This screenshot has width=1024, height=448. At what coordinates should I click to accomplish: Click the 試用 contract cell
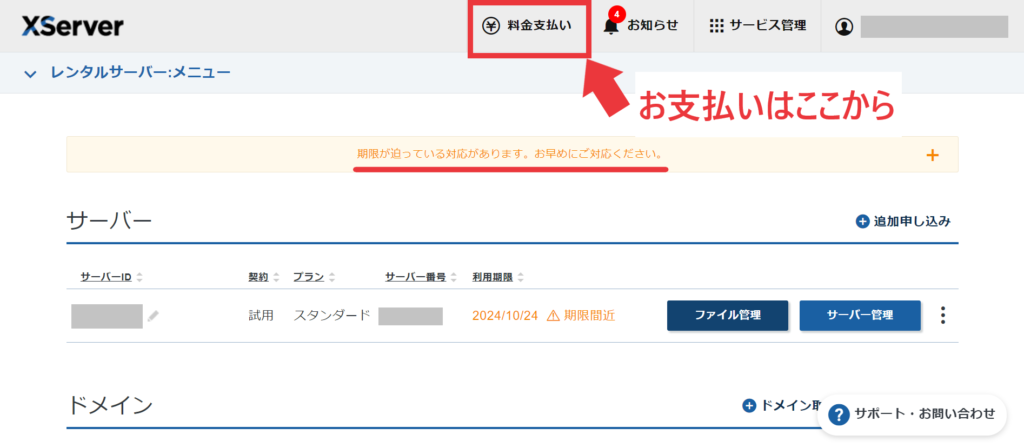point(261,315)
